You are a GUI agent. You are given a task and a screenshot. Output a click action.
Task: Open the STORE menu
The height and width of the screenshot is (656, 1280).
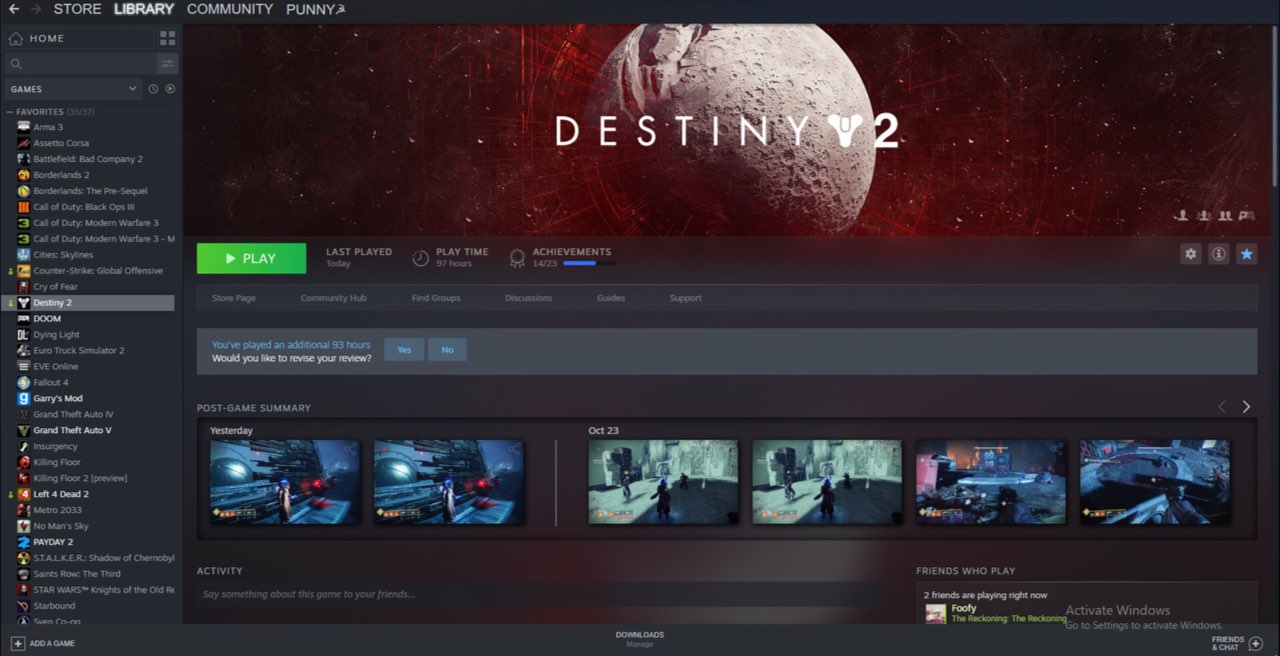[77, 9]
